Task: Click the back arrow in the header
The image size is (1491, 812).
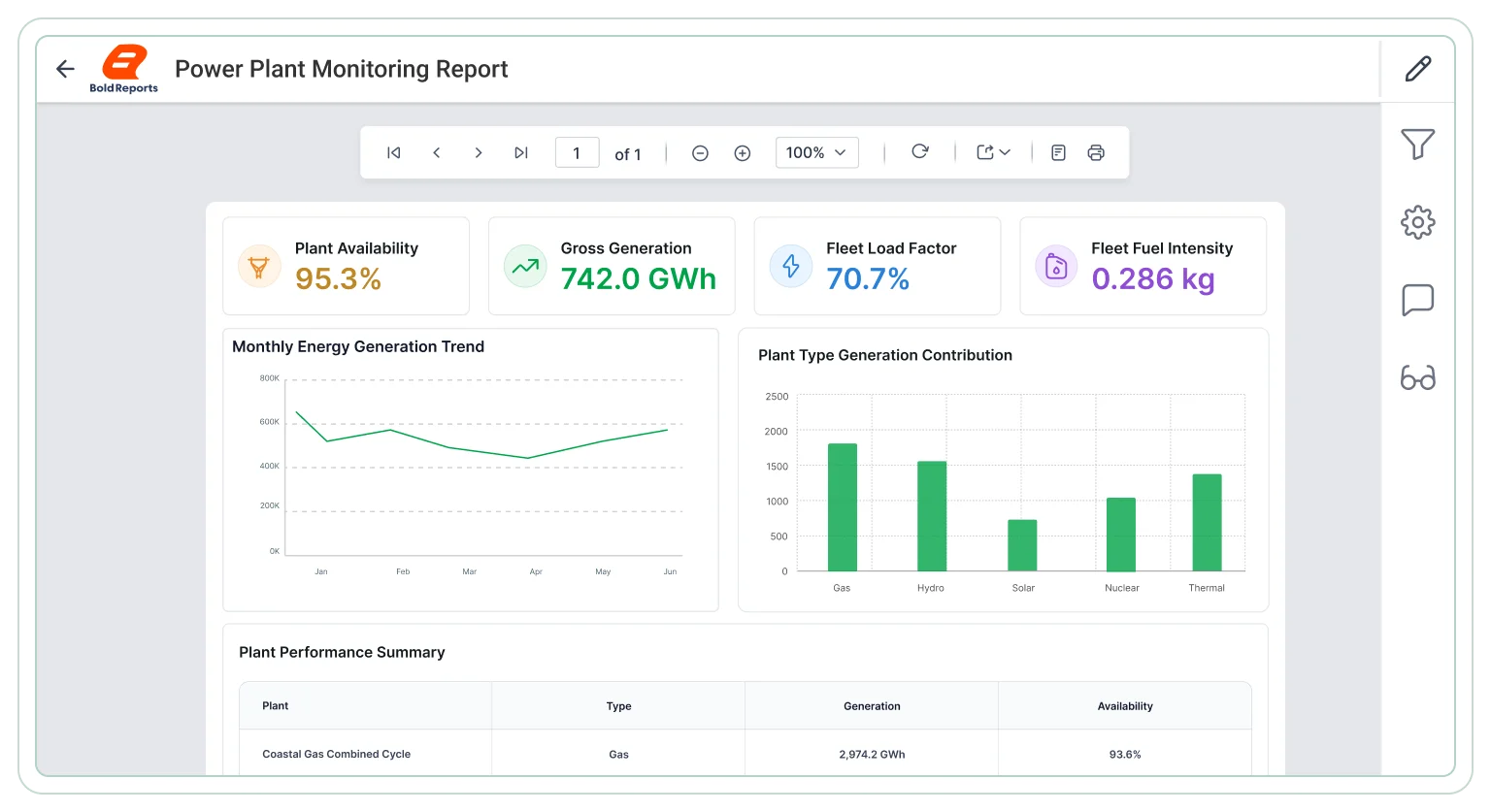Action: [65, 69]
